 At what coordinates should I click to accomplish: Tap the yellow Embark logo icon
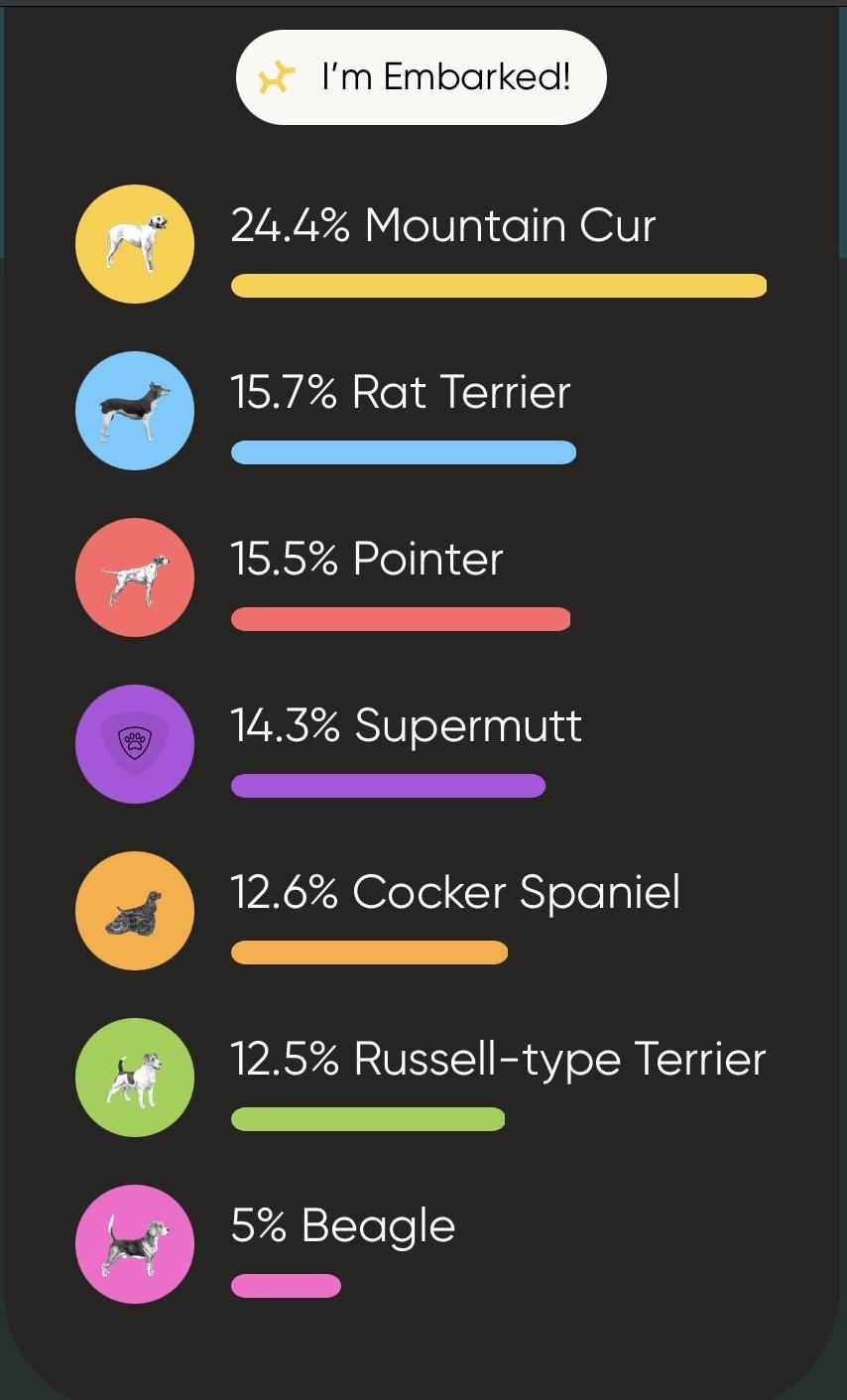click(x=276, y=77)
